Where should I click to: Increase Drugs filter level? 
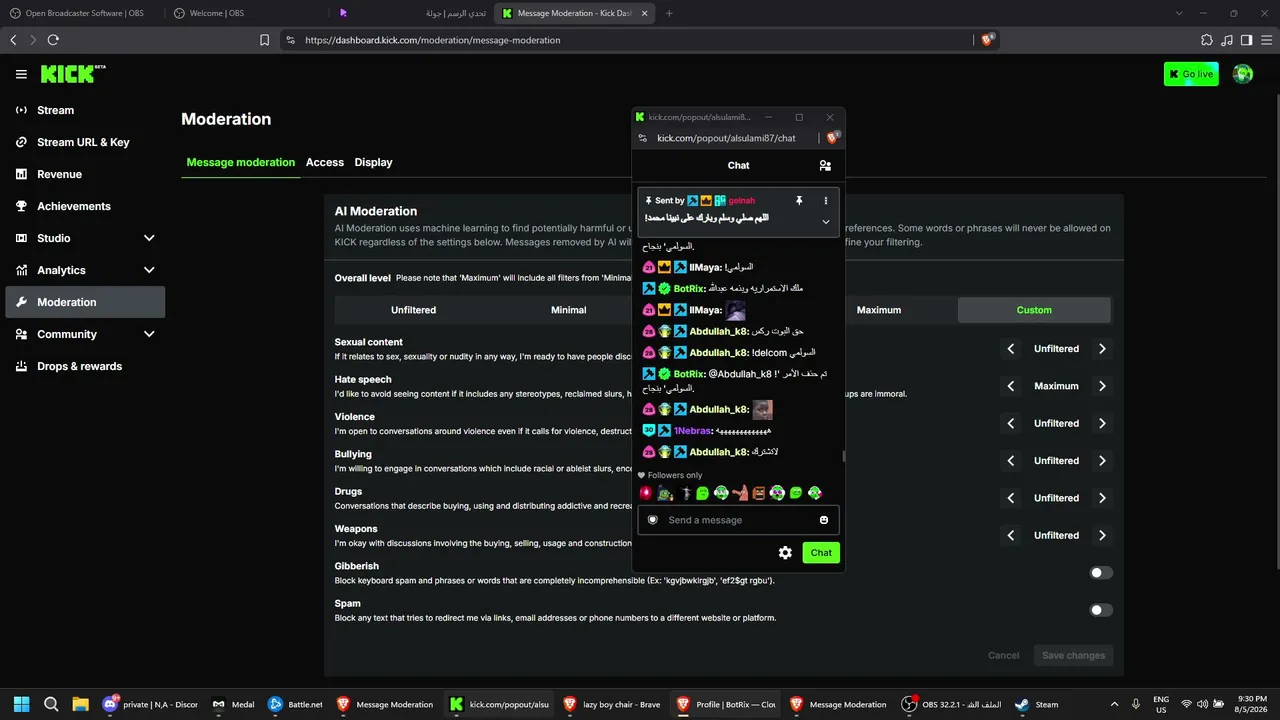(x=1102, y=498)
